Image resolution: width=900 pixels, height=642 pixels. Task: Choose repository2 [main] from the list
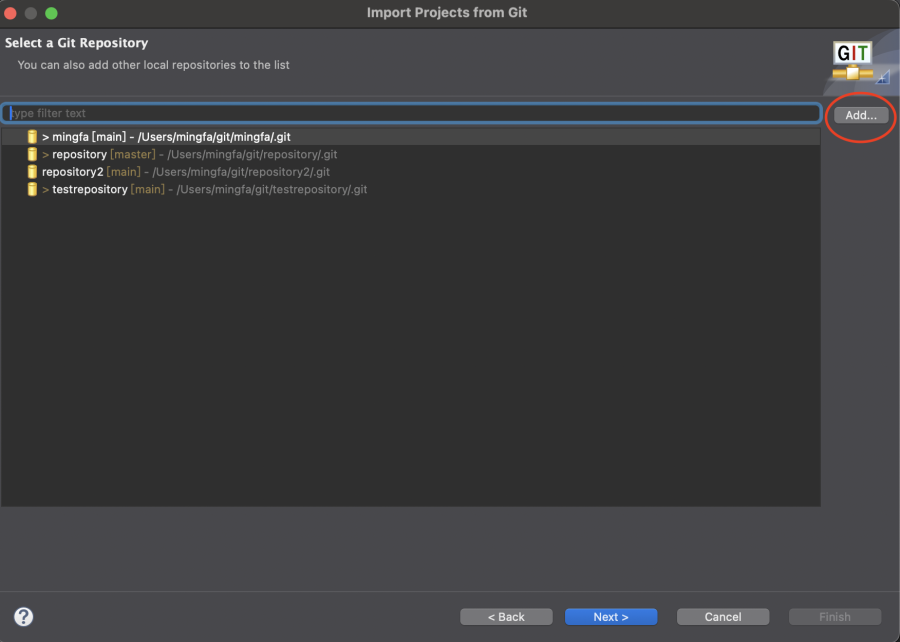tap(185, 172)
